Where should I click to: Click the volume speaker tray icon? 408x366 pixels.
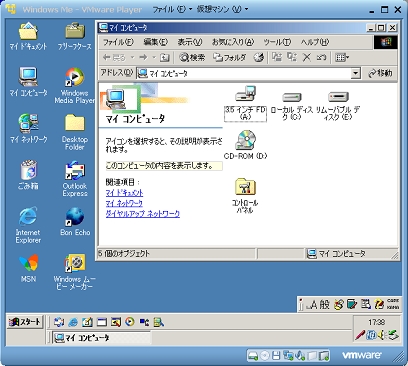pyautogui.click(x=382, y=335)
